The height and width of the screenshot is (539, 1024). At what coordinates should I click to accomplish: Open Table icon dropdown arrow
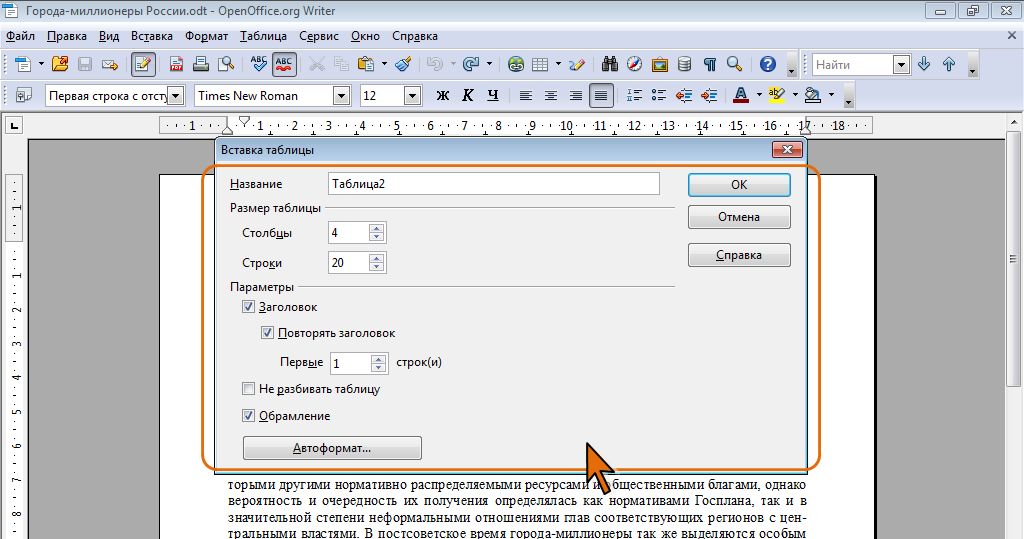[x=558, y=64]
